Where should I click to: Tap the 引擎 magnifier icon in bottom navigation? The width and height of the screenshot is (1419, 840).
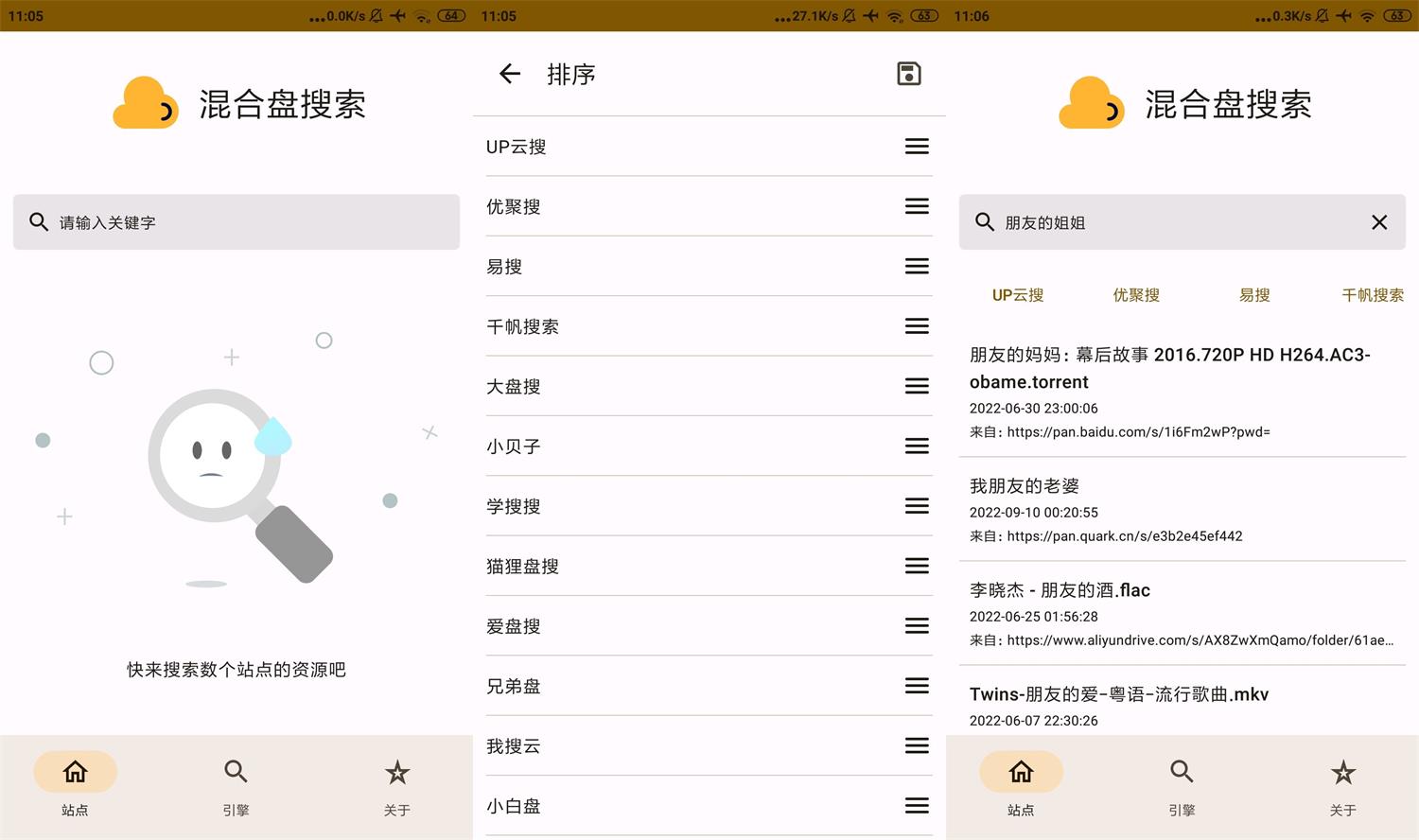click(236, 771)
